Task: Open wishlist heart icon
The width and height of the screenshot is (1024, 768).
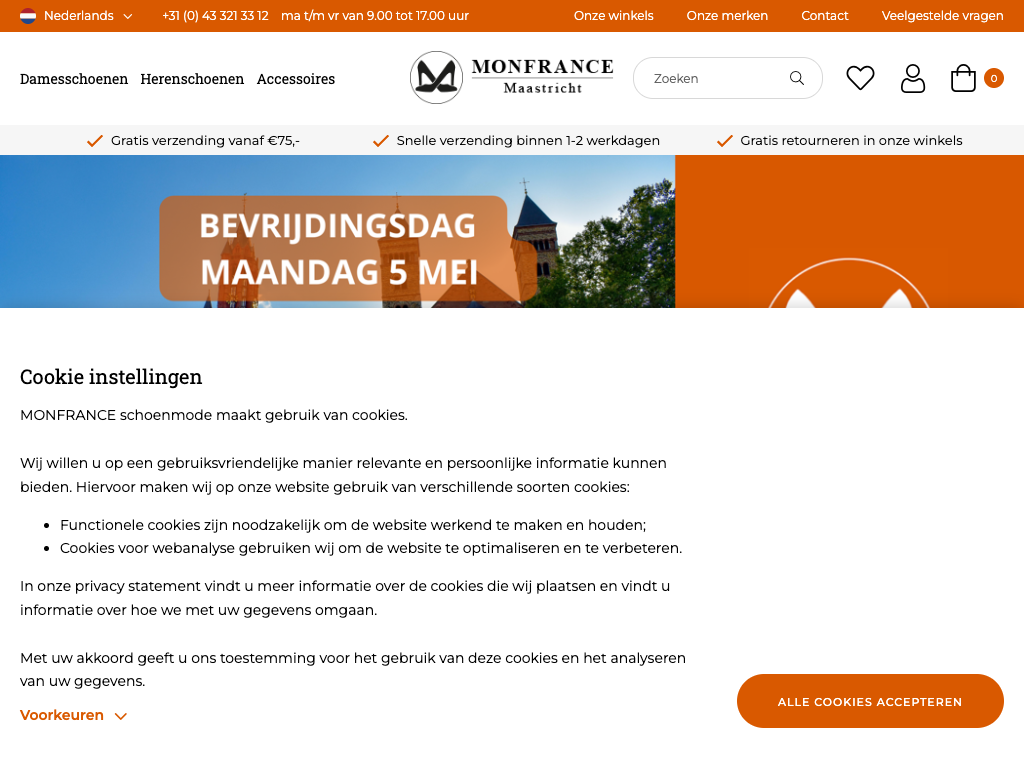Action: pos(860,78)
